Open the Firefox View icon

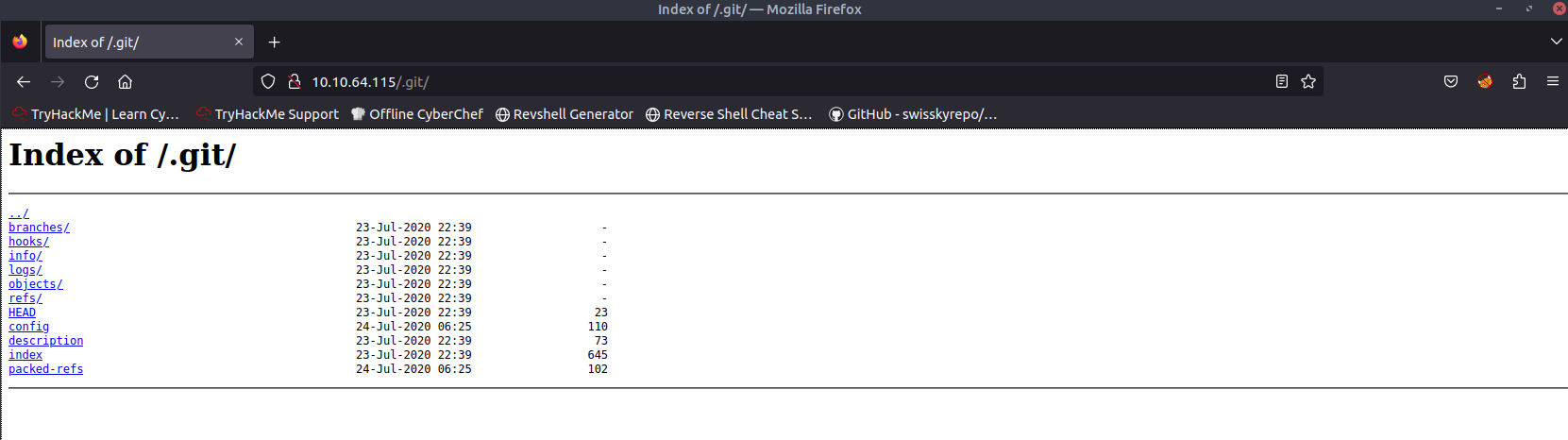click(x=20, y=42)
